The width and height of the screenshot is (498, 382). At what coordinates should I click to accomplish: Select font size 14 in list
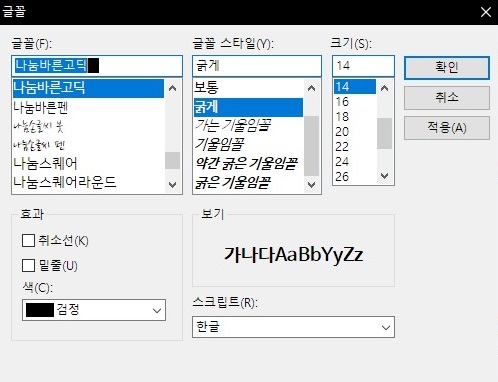coord(355,87)
